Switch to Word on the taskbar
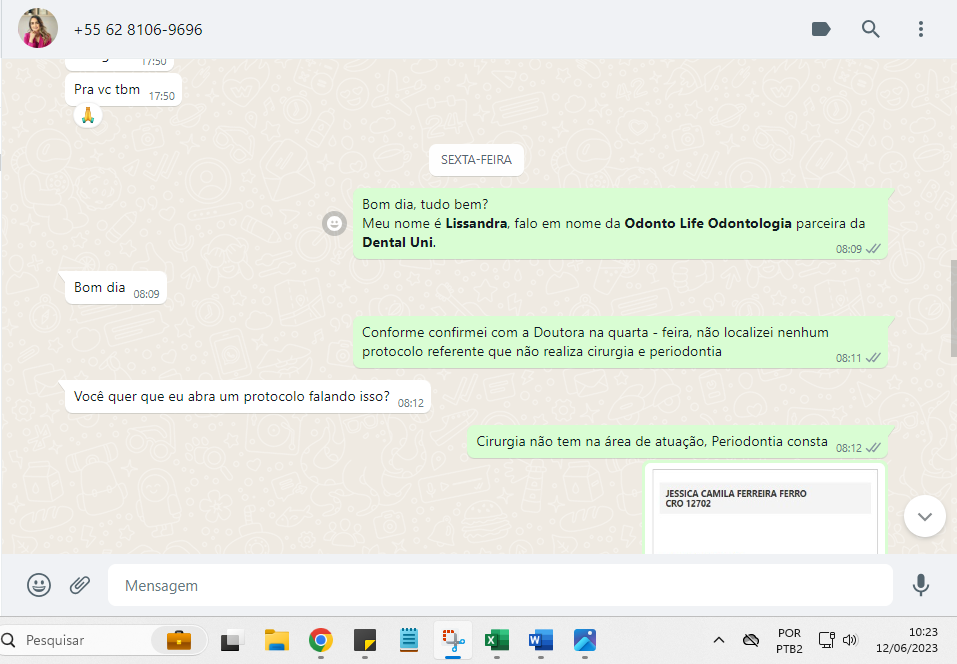The image size is (957, 664). tap(541, 640)
